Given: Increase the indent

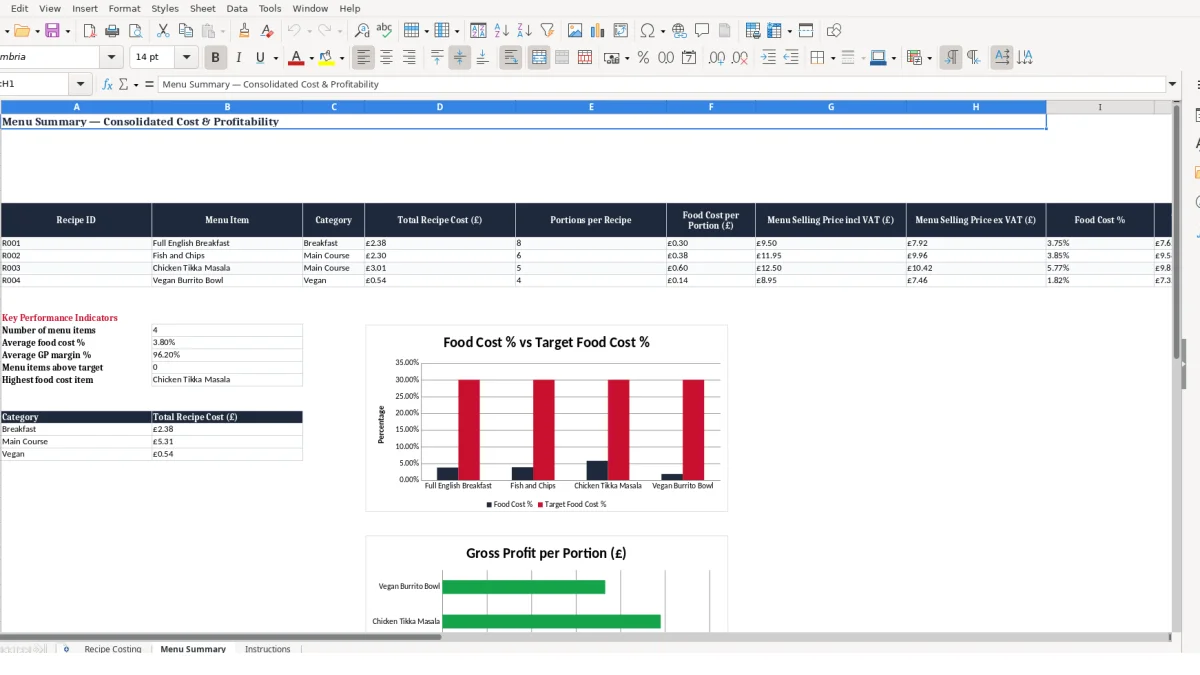Looking at the screenshot, I should tap(768, 58).
